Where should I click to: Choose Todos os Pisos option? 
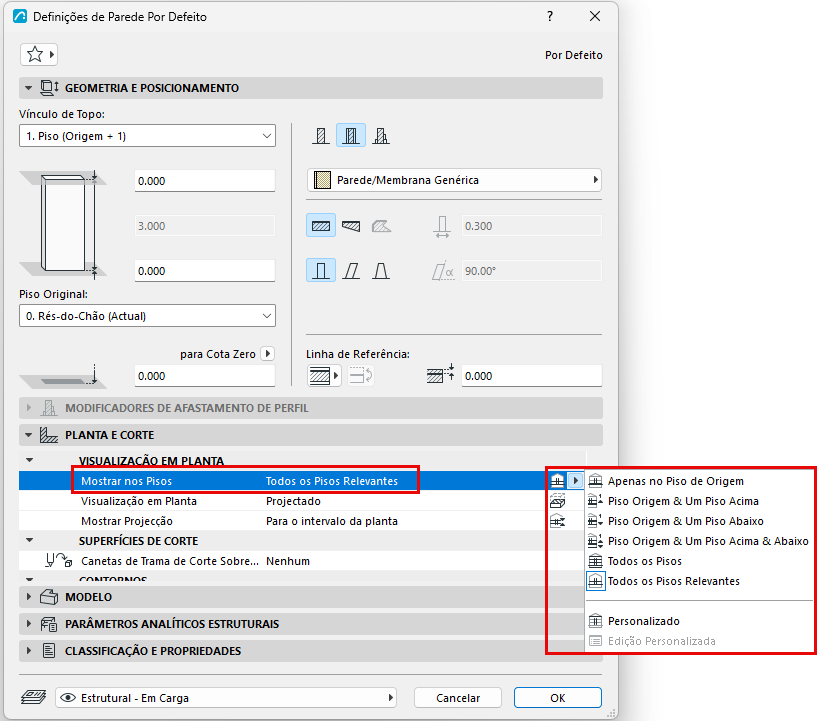click(x=699, y=561)
